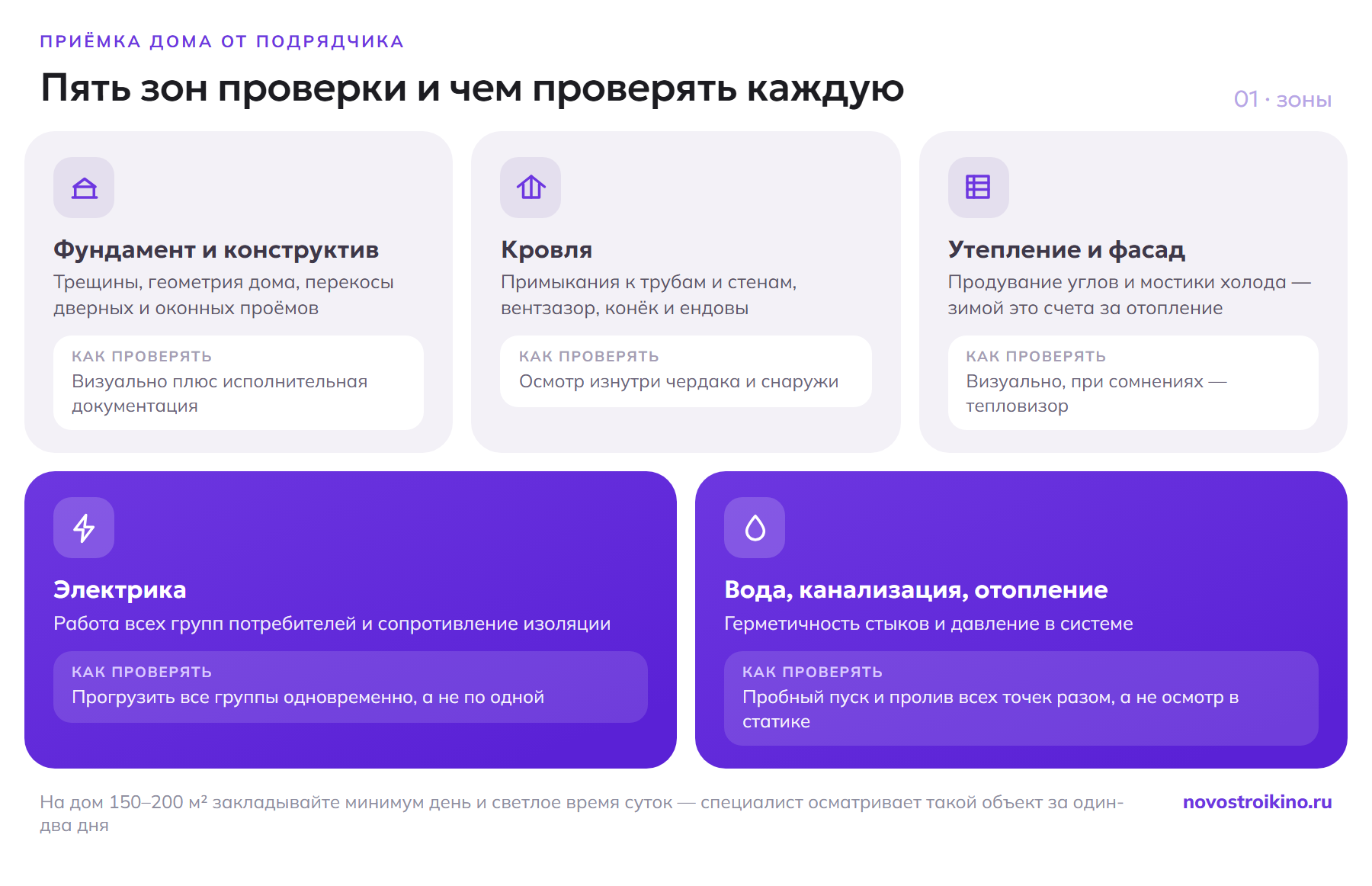Click КАК ПРОВЕРЯТЬ label in the Вода card
The width and height of the screenshot is (1372, 886).
(813, 673)
